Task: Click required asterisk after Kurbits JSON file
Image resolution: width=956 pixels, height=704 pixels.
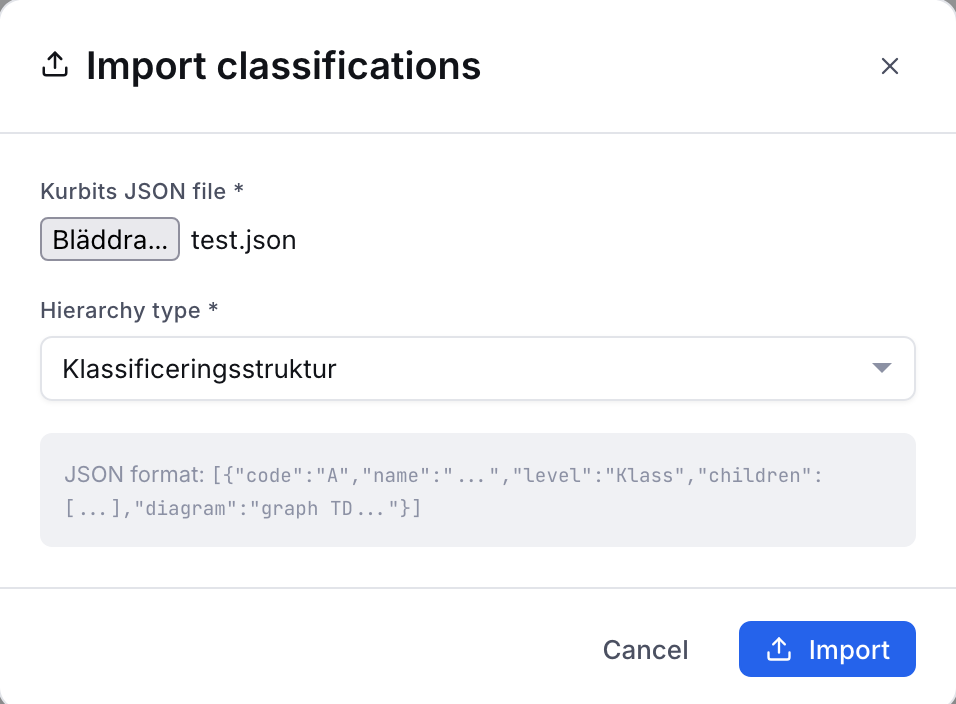Action: tap(239, 188)
